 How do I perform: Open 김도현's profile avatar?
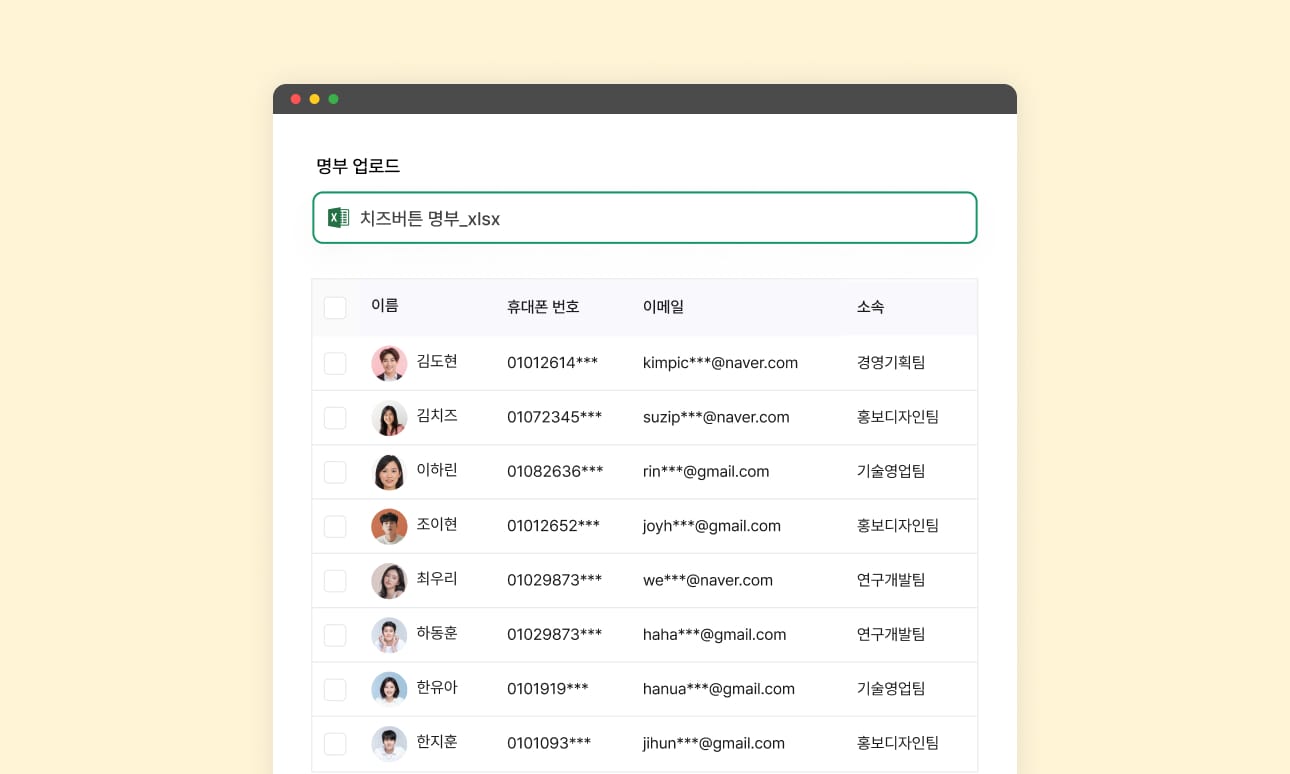click(x=389, y=363)
